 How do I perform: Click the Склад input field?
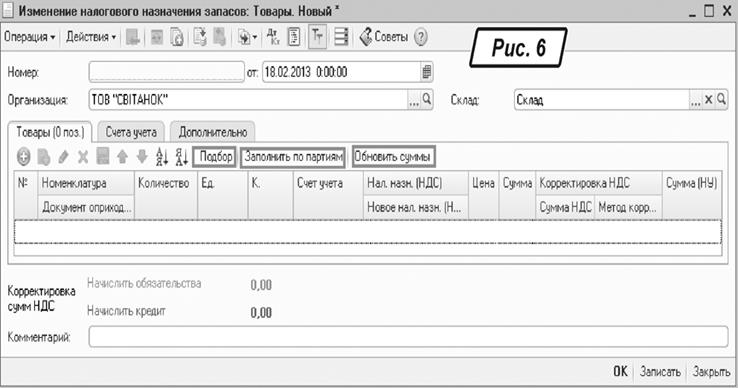(602, 100)
